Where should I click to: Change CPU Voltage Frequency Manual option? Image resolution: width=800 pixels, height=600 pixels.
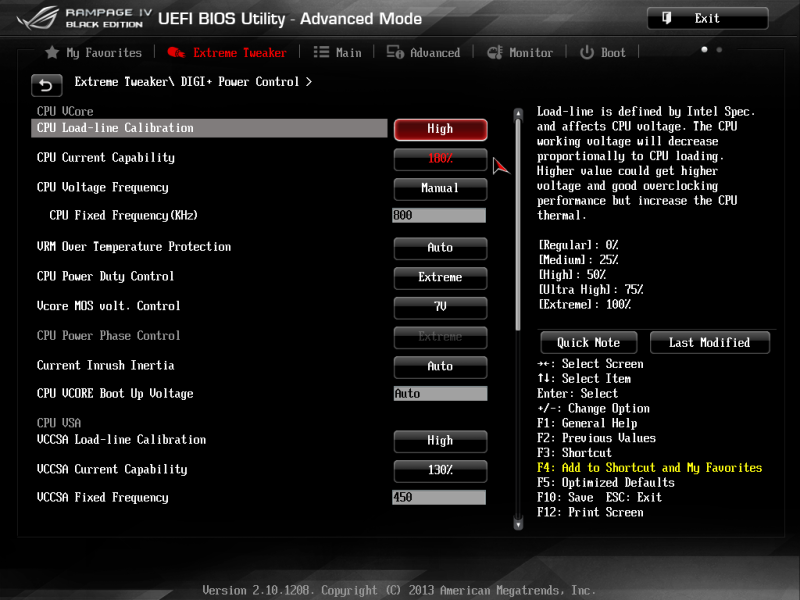[x=440, y=188]
